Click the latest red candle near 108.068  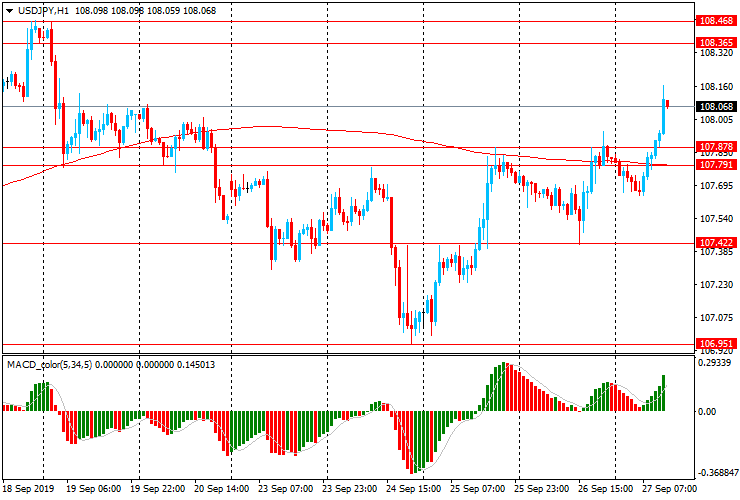click(667, 104)
